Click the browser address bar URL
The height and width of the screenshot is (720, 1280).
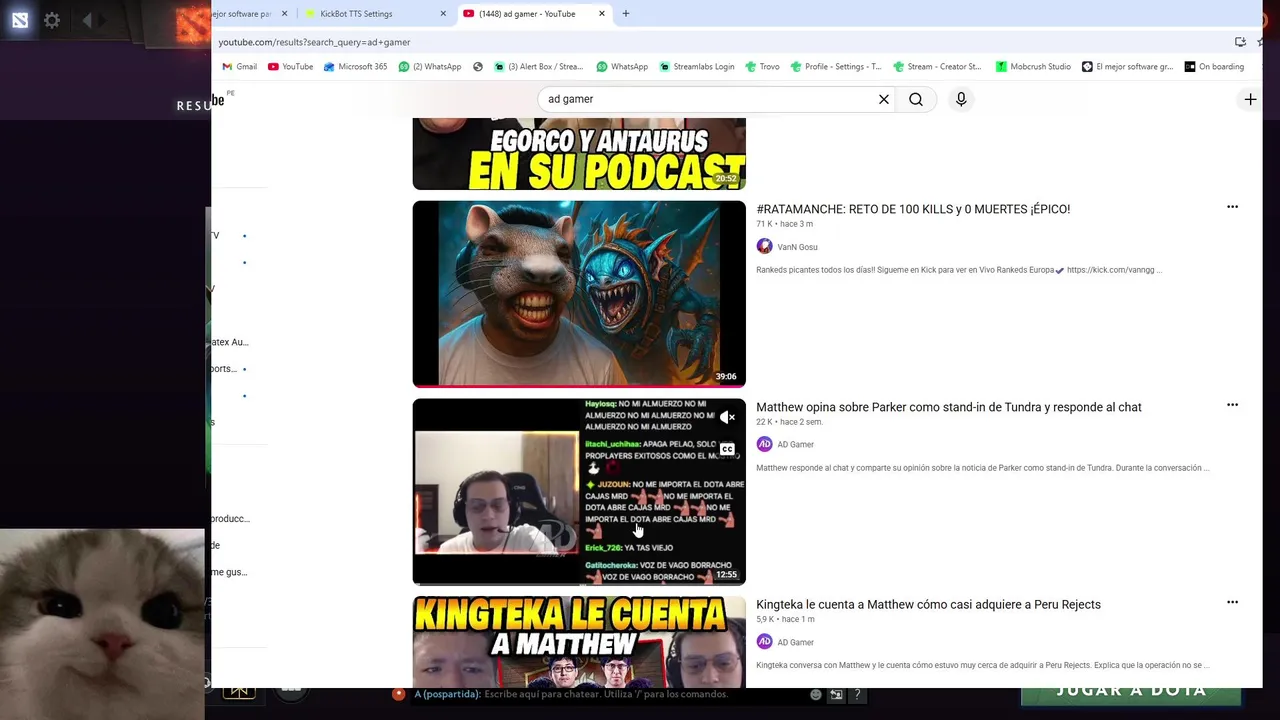pos(314,42)
